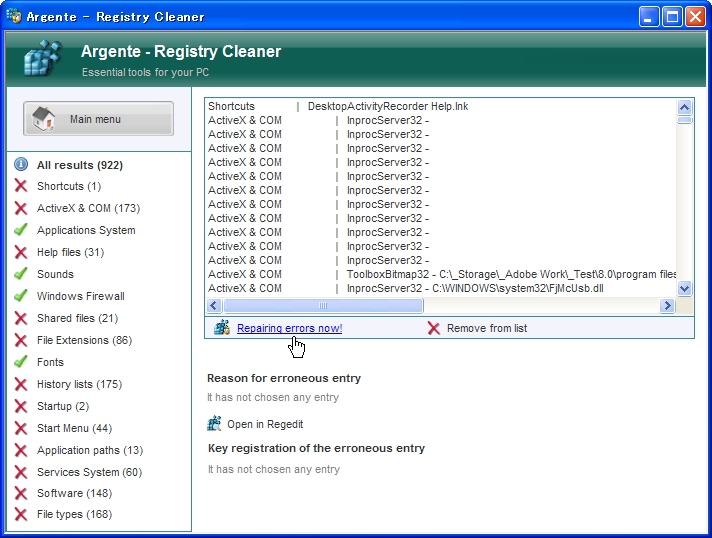Click the red X icon beside File types
Screen dimensions: 712x538
pos(21,514)
